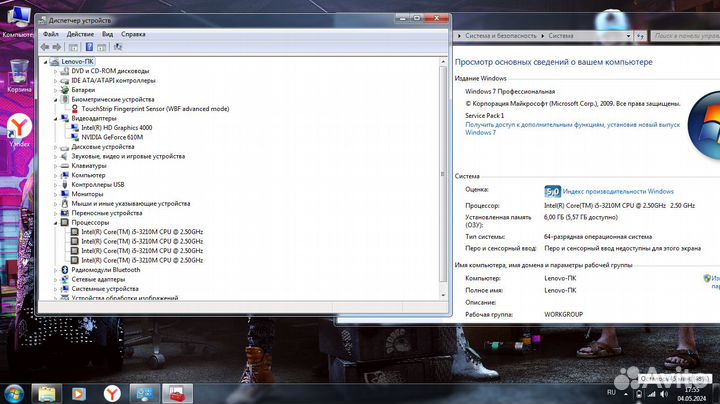720x404 pixels.
Task: Click Система и безопасность breadcrumb
Action: (x=501, y=35)
